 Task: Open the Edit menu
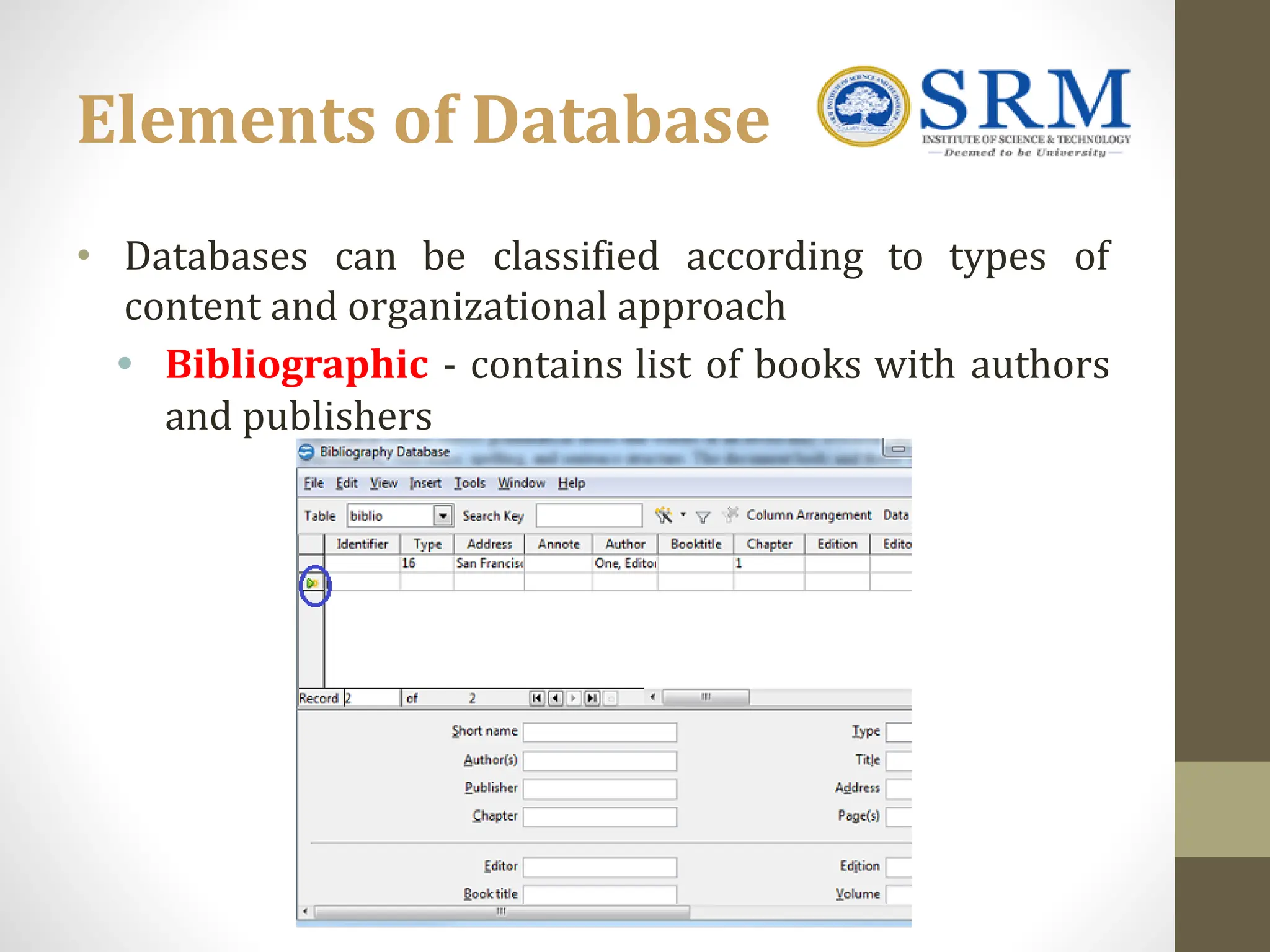[x=347, y=483]
